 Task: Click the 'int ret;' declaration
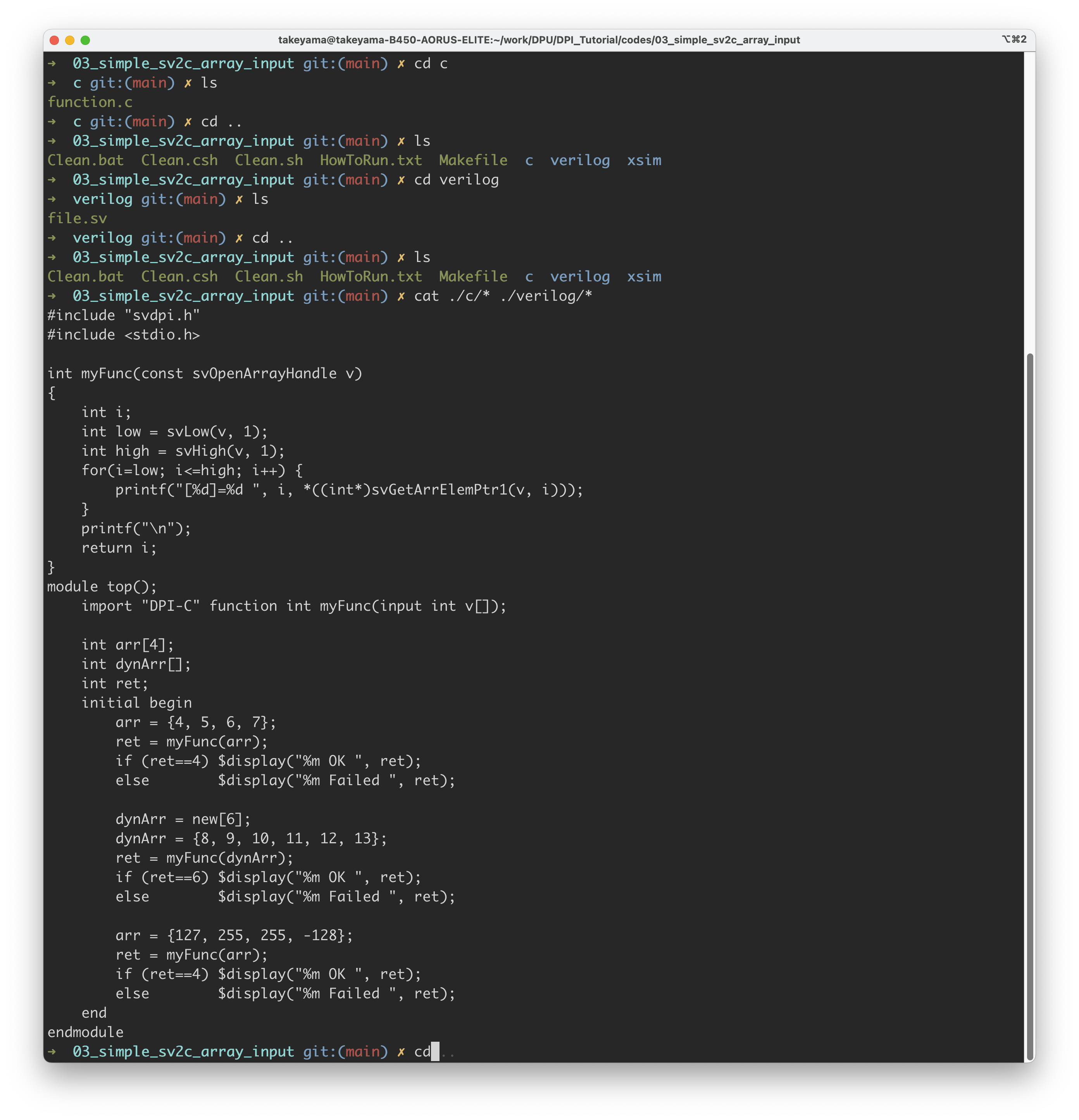point(115,683)
